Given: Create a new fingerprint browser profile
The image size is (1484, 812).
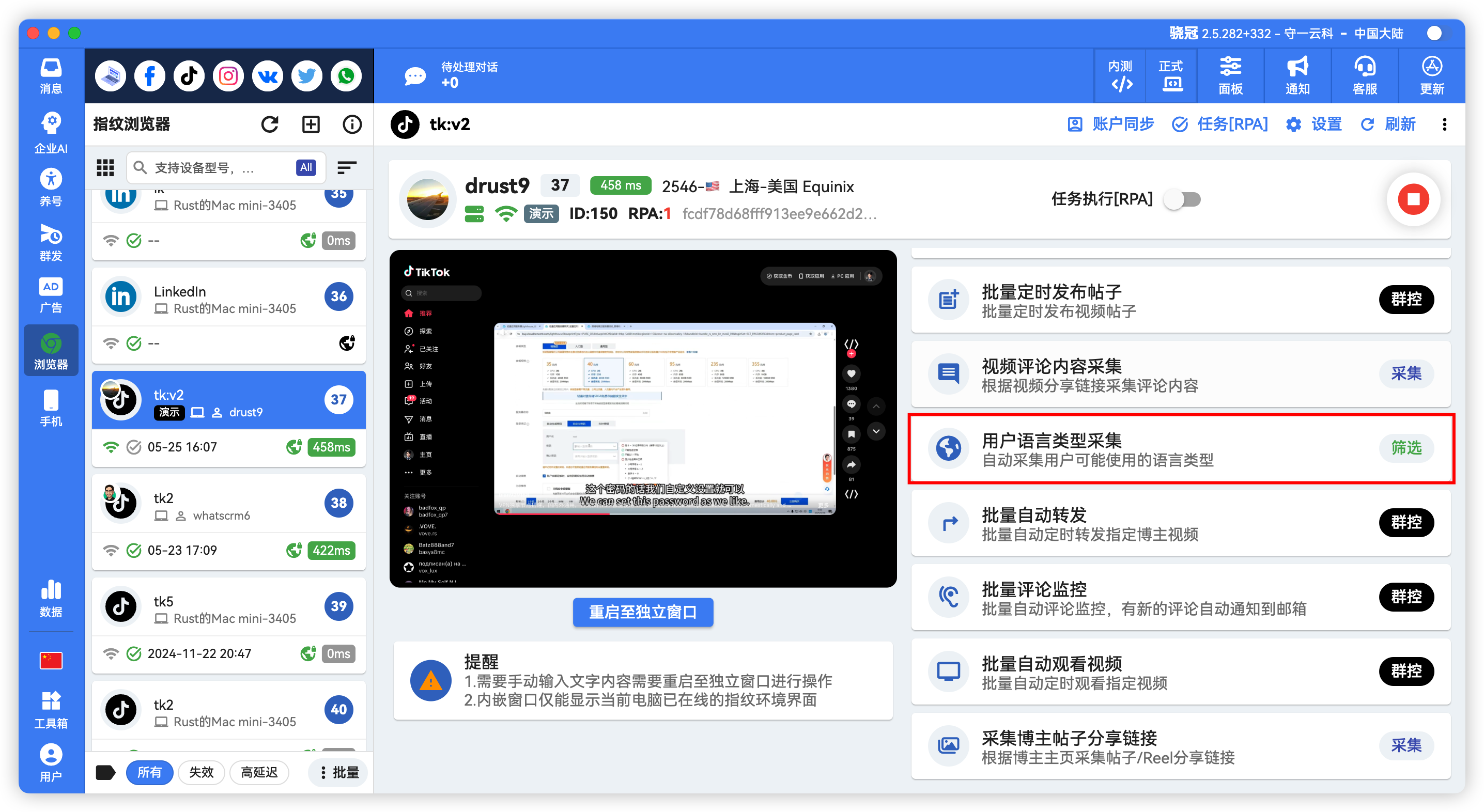Looking at the screenshot, I should 311,124.
